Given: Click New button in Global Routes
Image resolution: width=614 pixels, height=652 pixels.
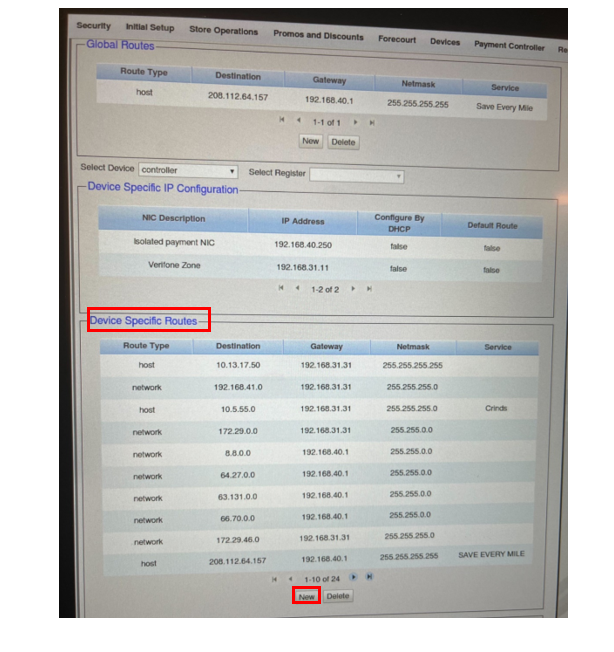Looking at the screenshot, I should (x=311, y=141).
